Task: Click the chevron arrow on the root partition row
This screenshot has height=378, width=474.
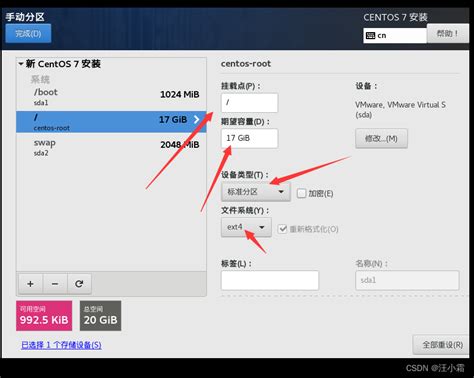Action: tap(197, 119)
